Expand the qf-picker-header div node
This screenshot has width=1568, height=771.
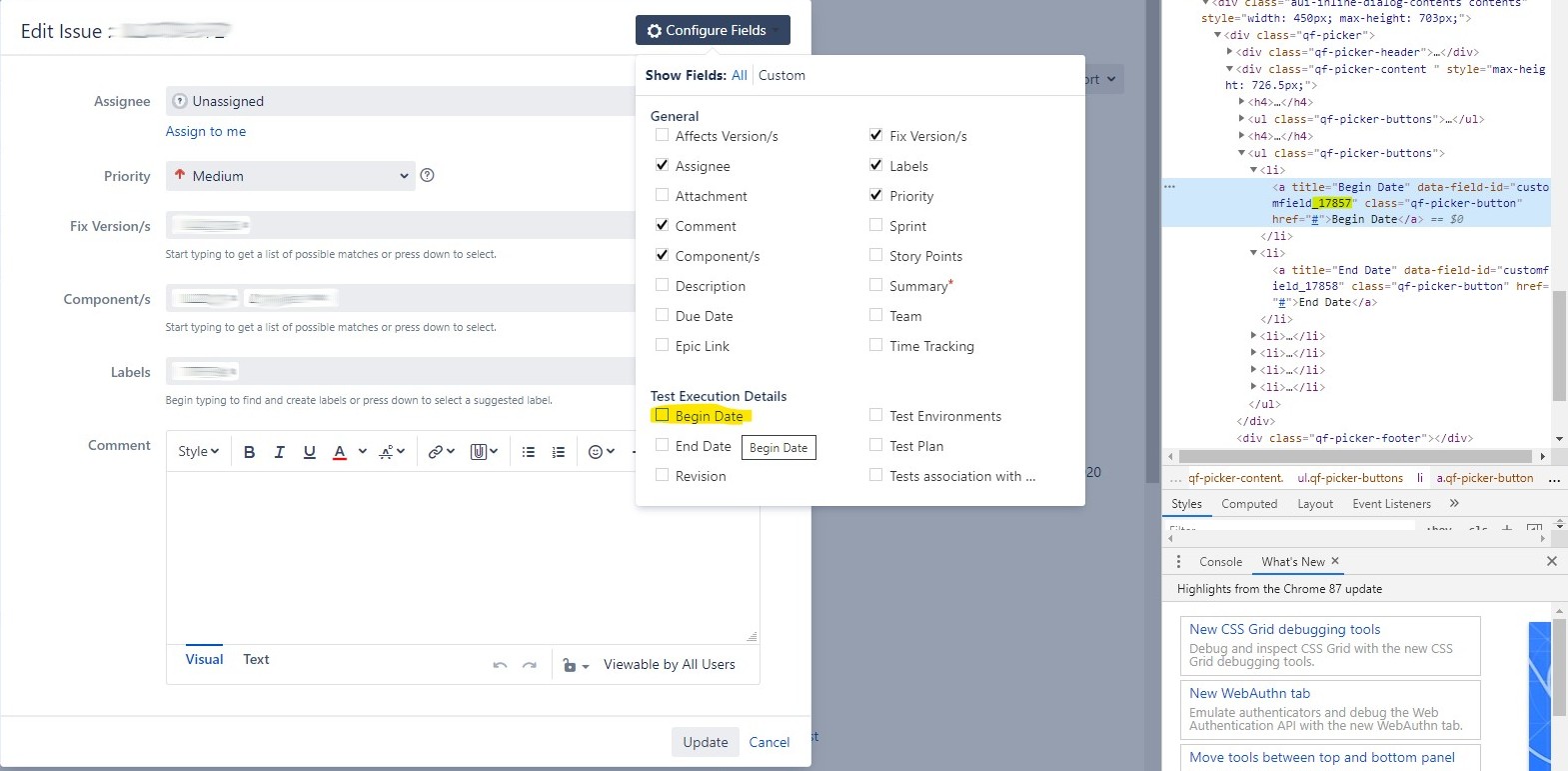1229,52
